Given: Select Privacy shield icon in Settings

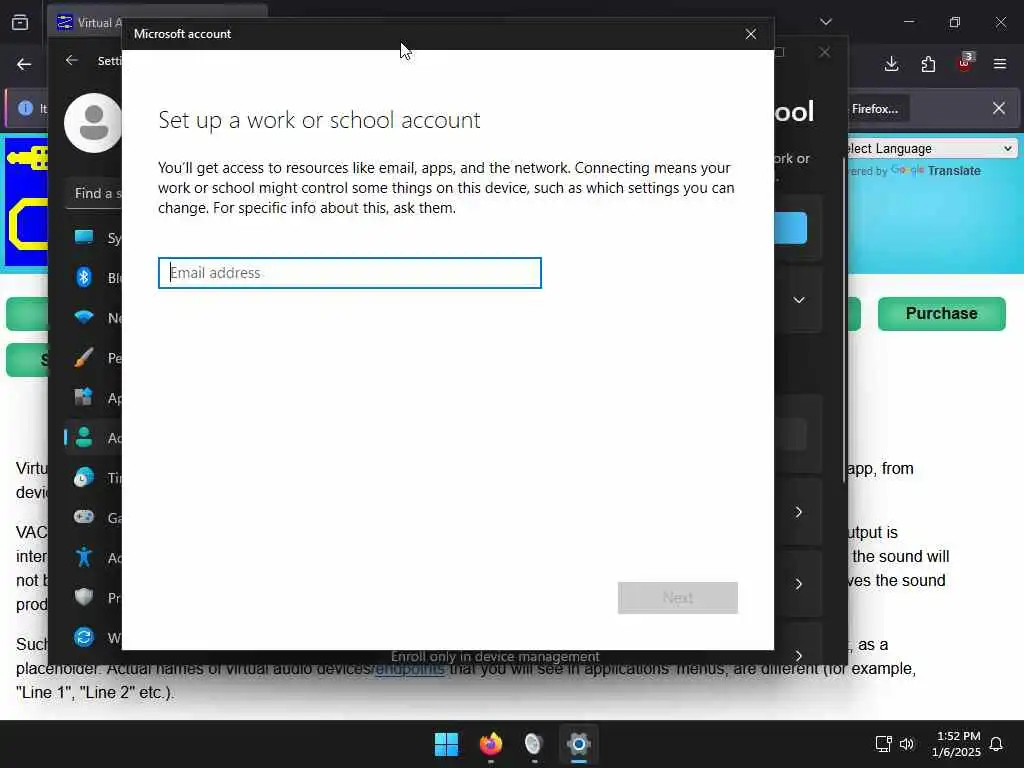Looking at the screenshot, I should point(84,597).
